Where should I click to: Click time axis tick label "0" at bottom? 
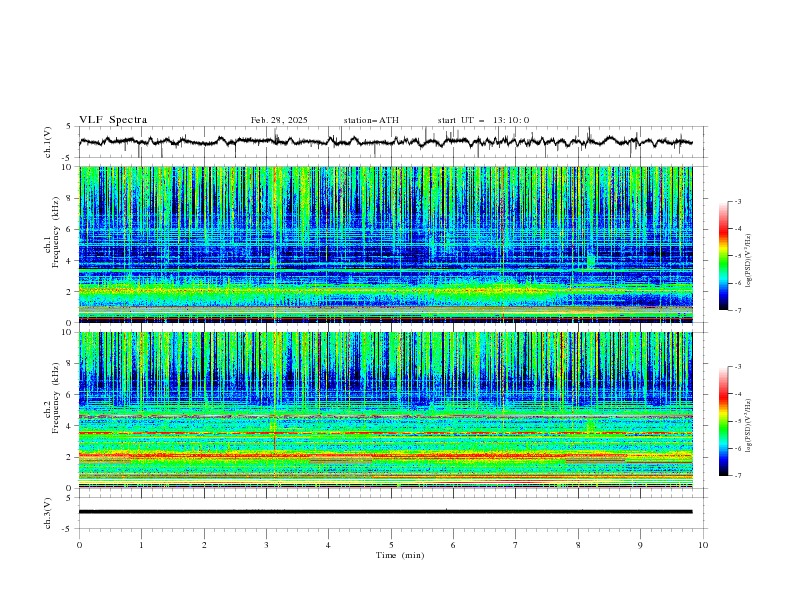(79, 545)
